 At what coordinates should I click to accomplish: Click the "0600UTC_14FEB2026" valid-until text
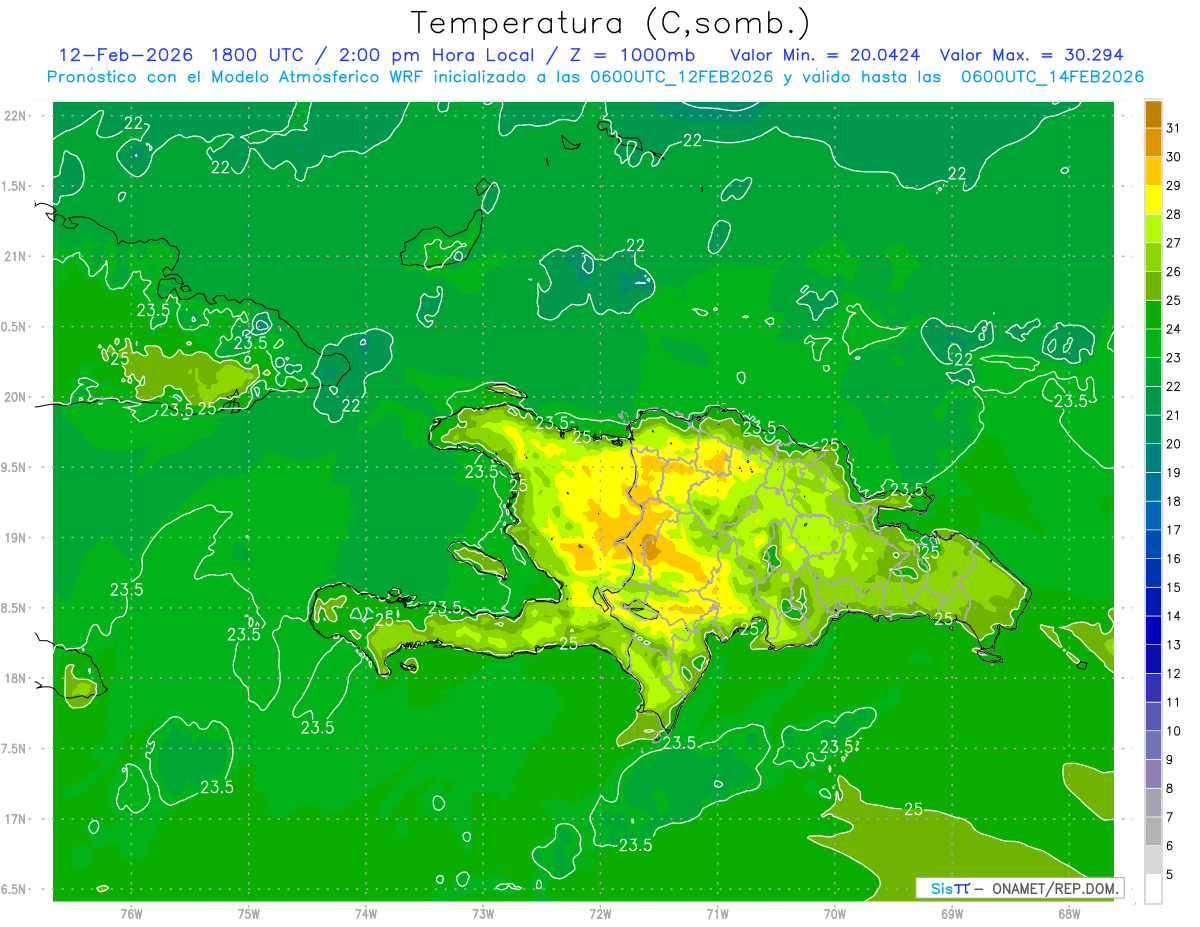tap(1052, 77)
